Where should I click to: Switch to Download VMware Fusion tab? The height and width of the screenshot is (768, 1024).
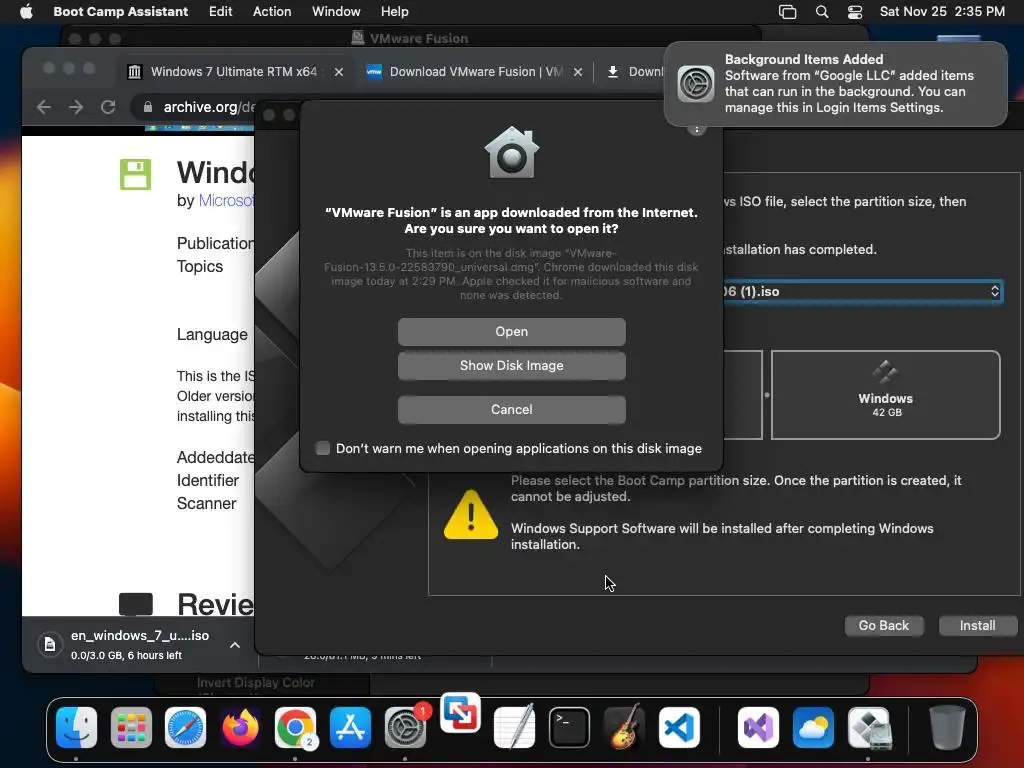(x=473, y=72)
